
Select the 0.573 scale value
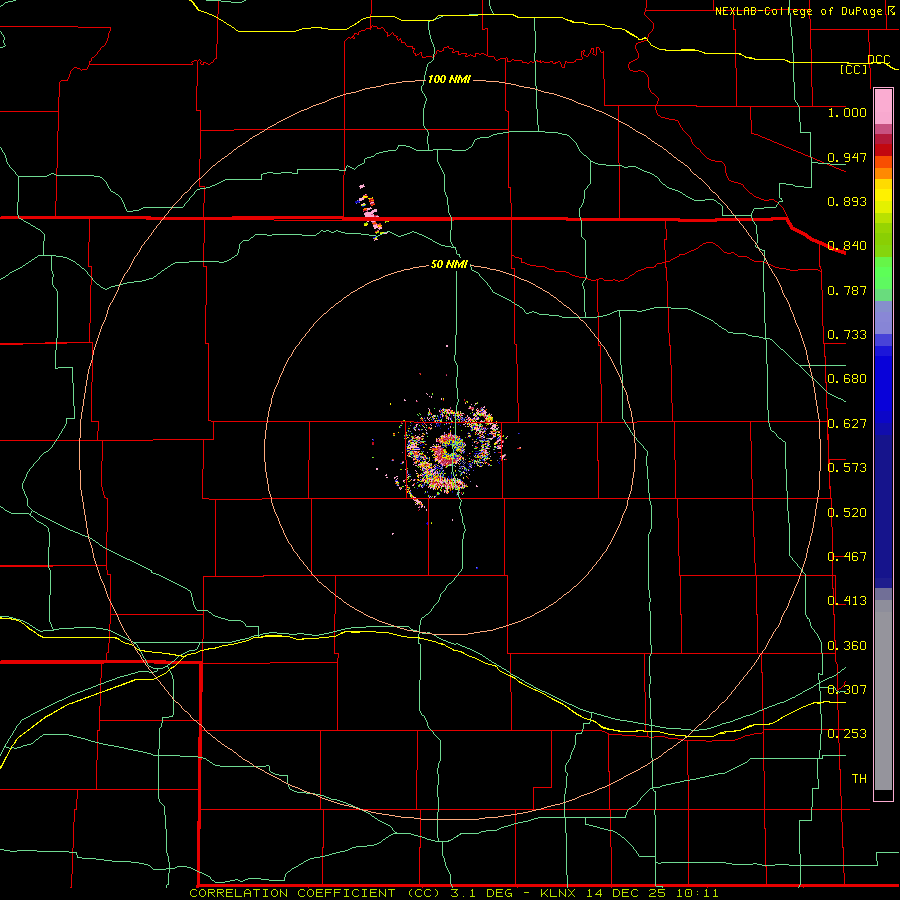pyautogui.click(x=847, y=468)
